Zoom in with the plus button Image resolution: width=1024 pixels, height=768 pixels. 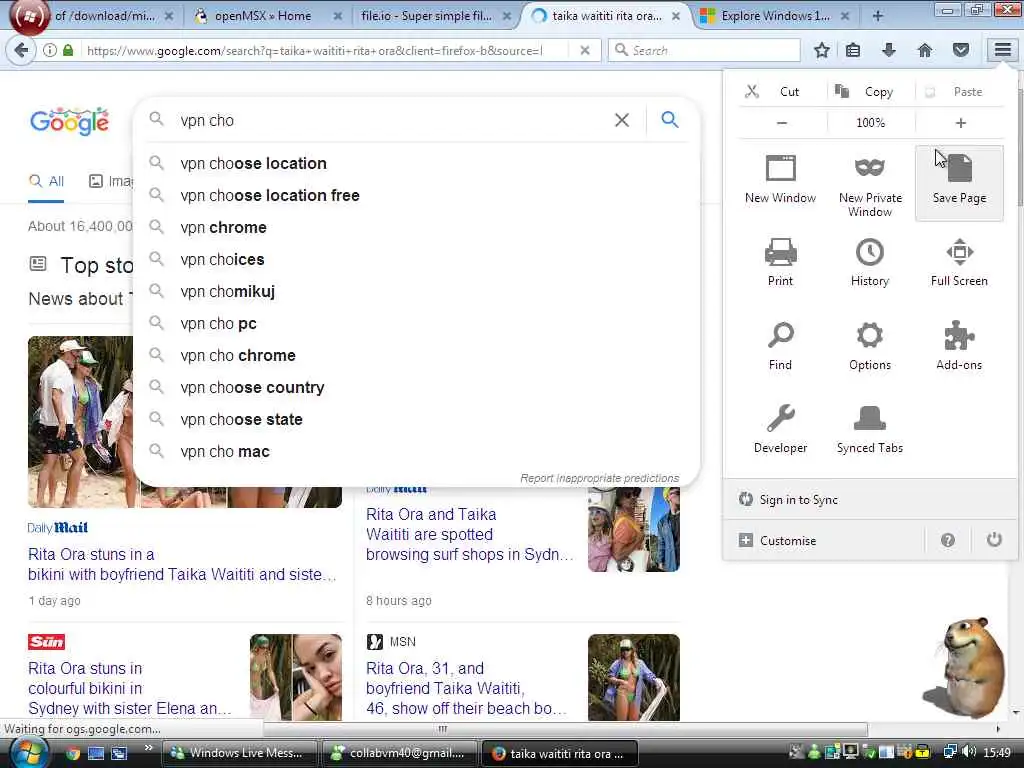point(960,123)
